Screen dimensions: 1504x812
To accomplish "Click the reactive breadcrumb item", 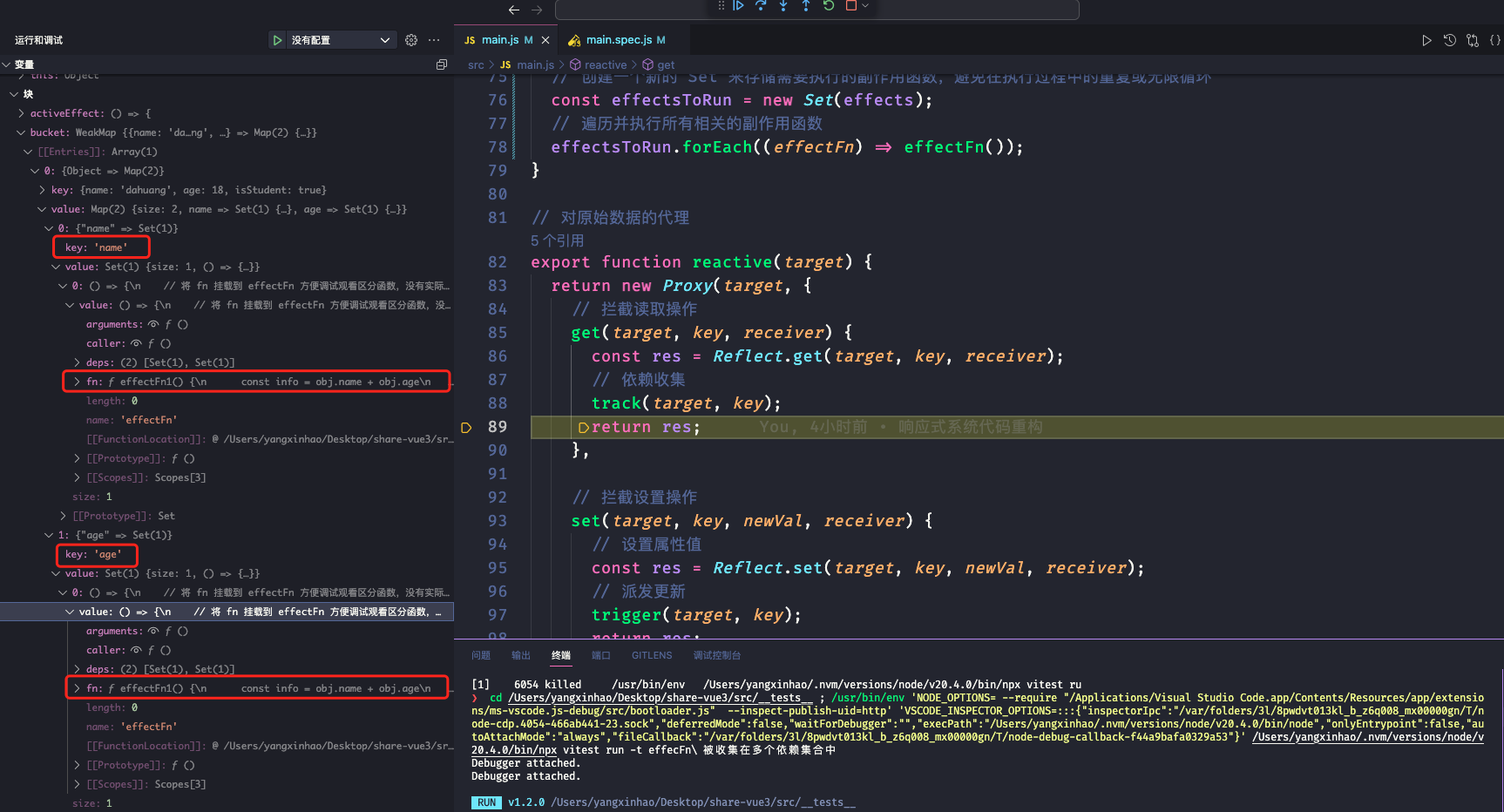I will (x=605, y=64).
